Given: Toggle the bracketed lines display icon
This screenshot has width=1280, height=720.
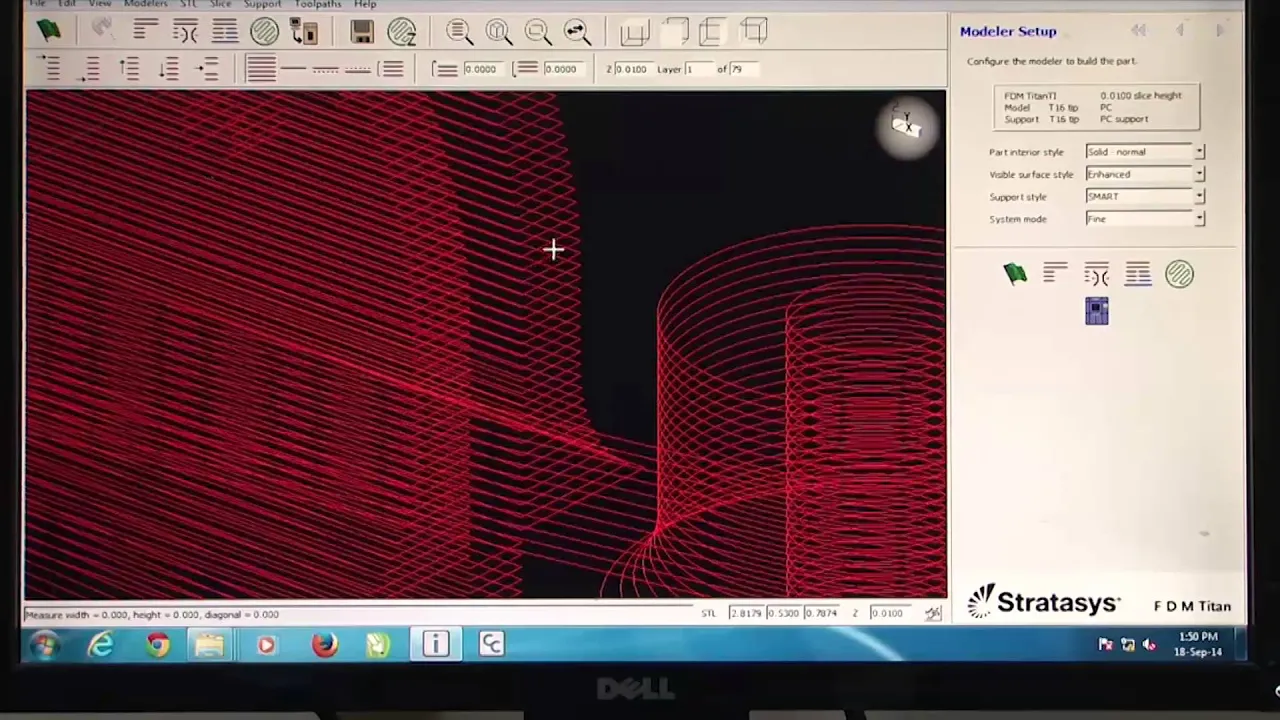Looking at the screenshot, I should point(392,69).
